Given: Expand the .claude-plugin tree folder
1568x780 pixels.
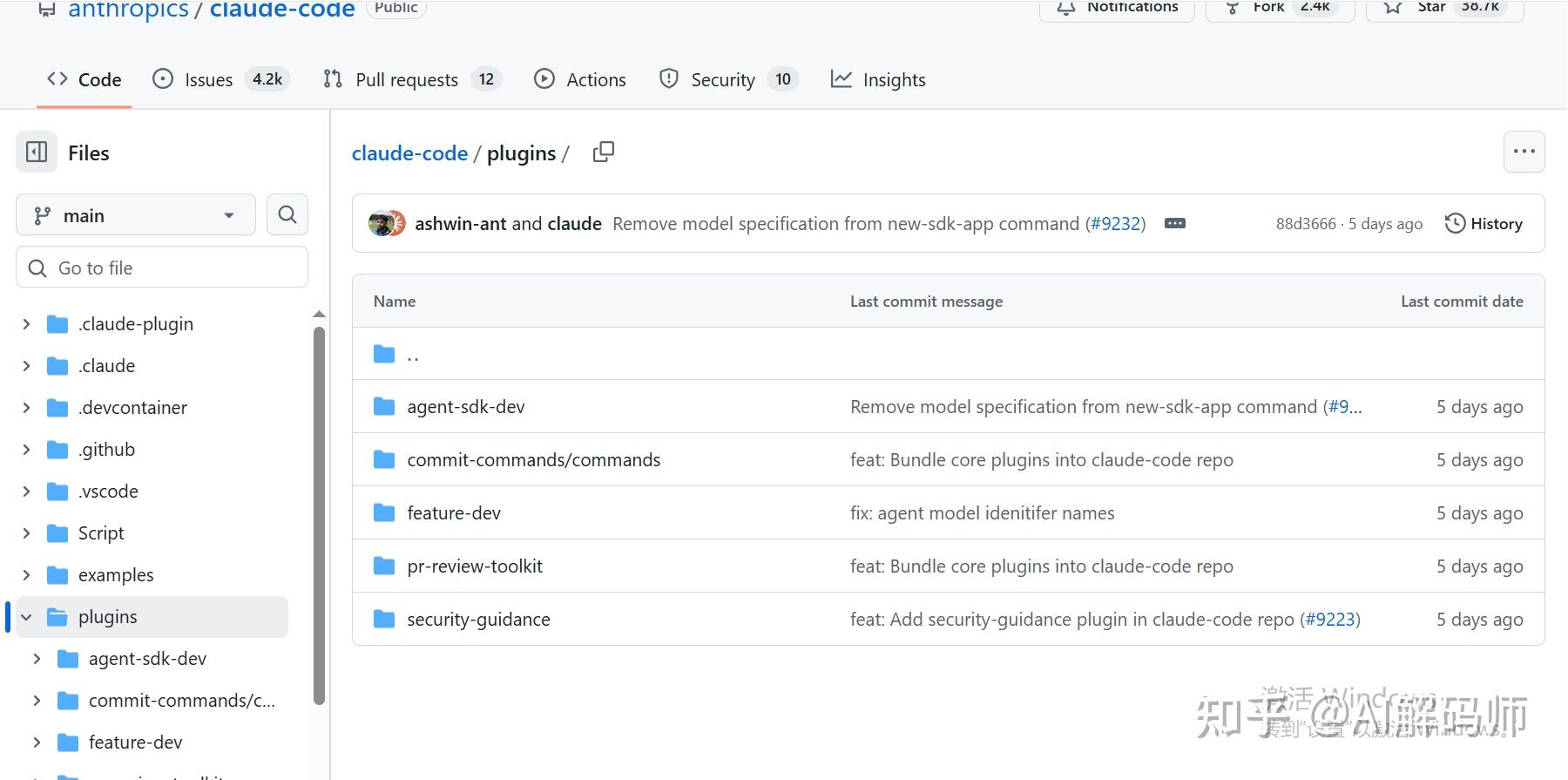Looking at the screenshot, I should click(x=26, y=324).
